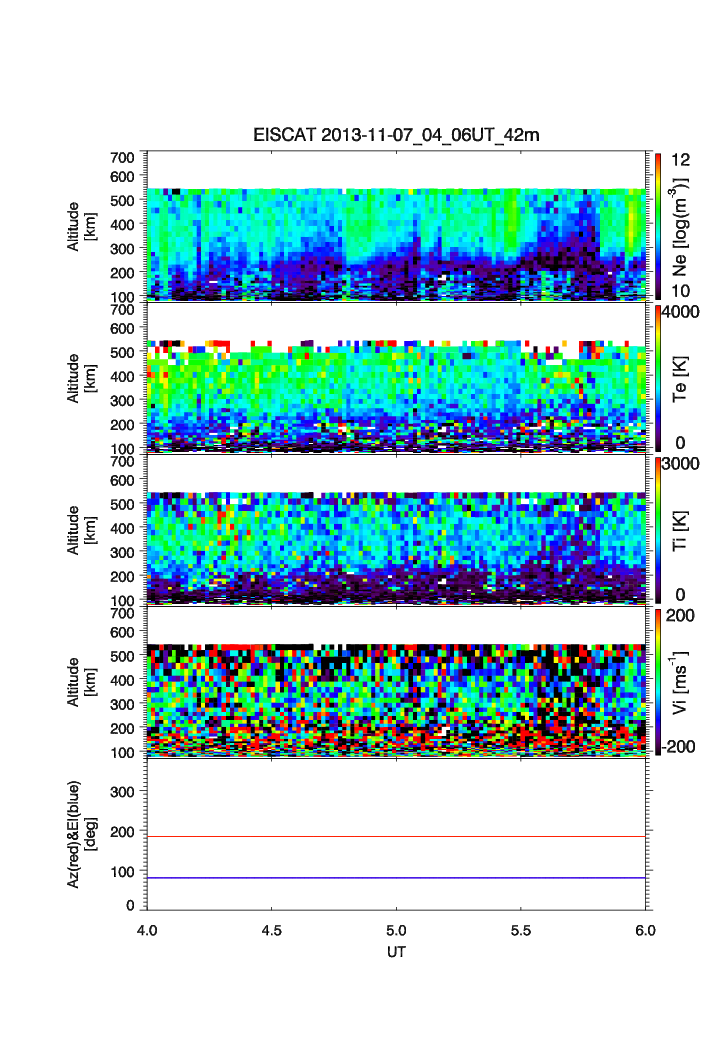This screenshot has height=1062, width=708.
Task: Click the Altitude [km] label of Te panel
Action: coord(82,379)
